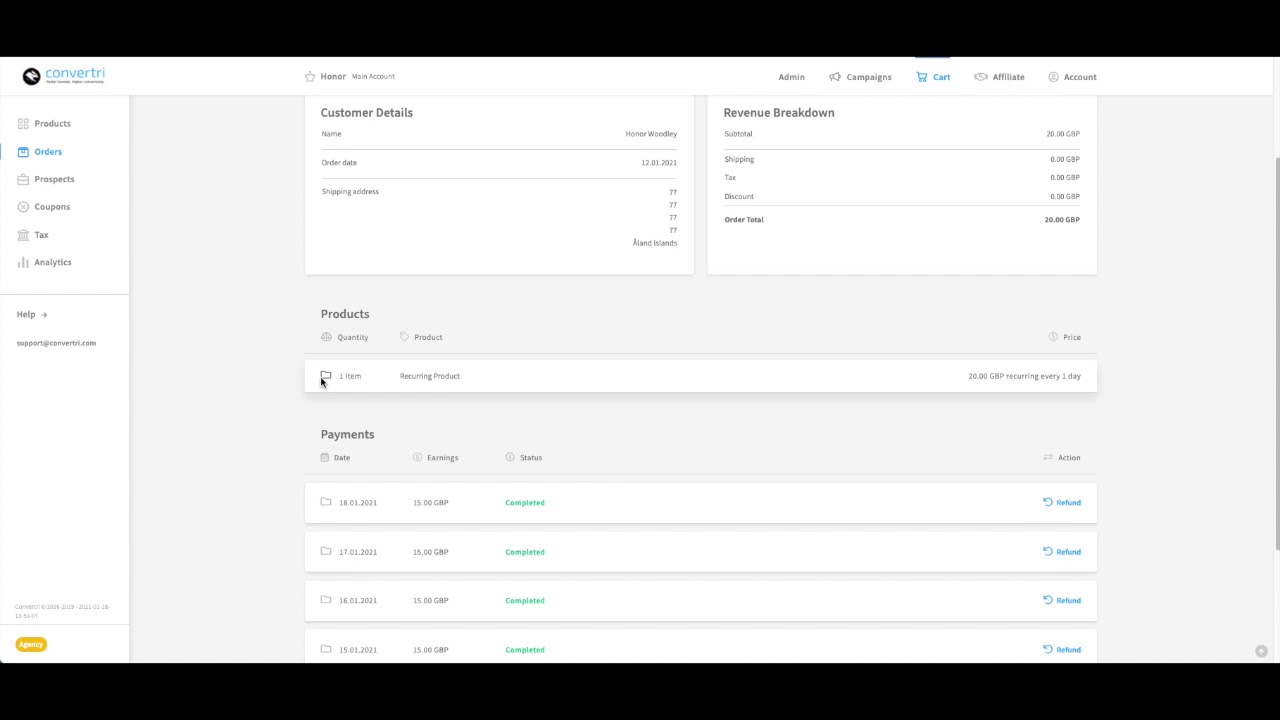
Task: Click the Account user icon
Action: (x=1053, y=77)
